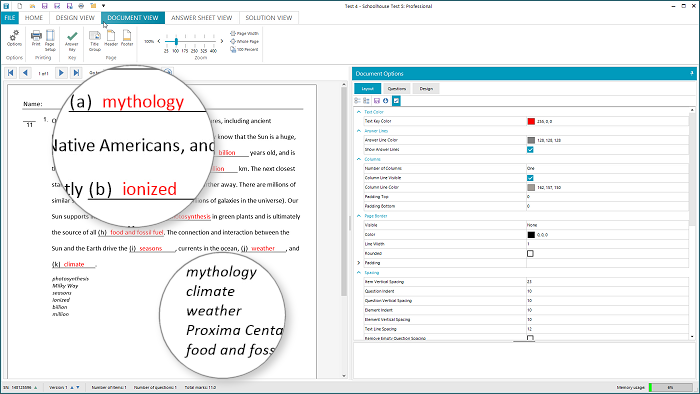Click the Whole Page zoom button
The image size is (700, 394).
pos(245,41)
